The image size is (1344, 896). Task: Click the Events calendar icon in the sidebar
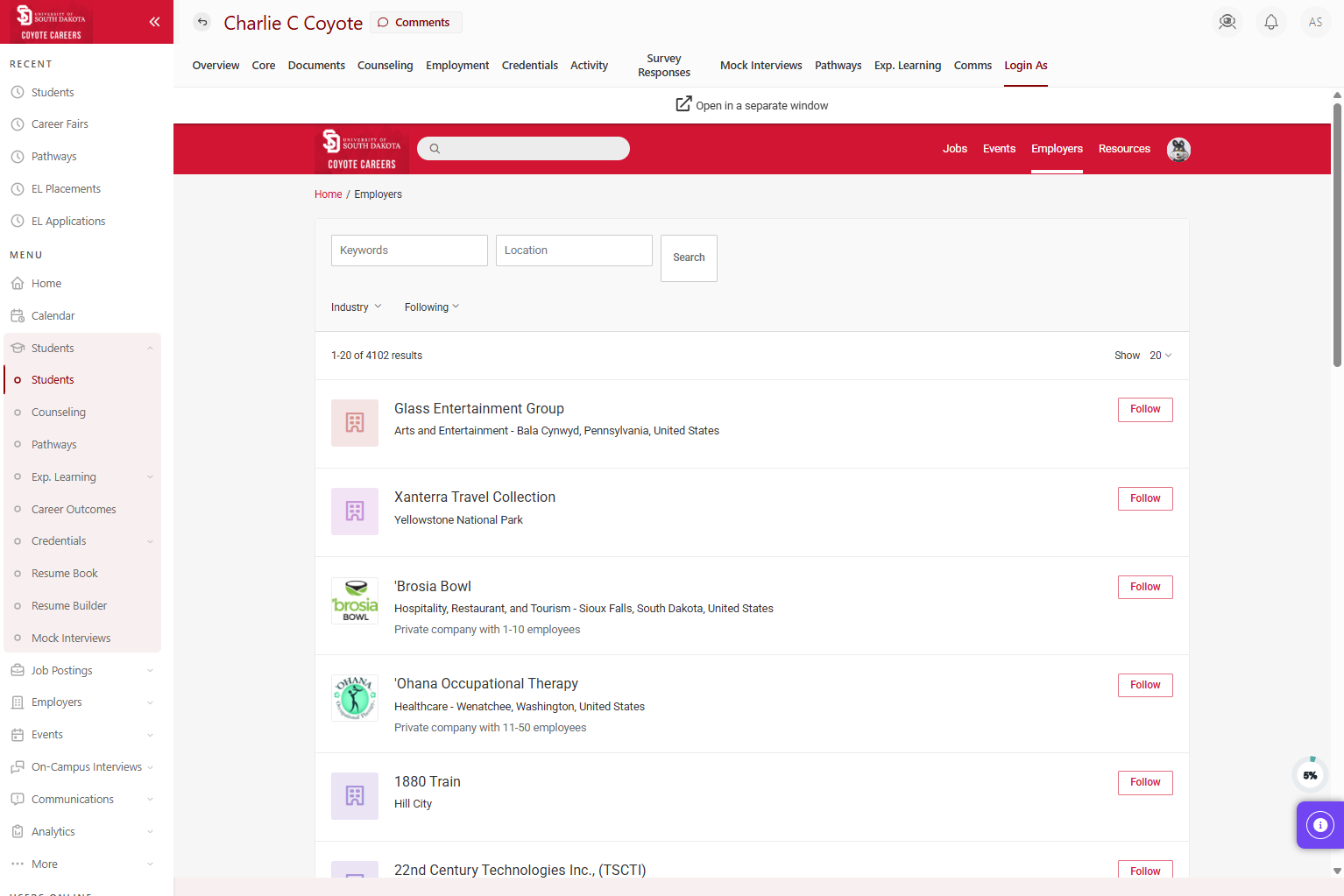18,735
